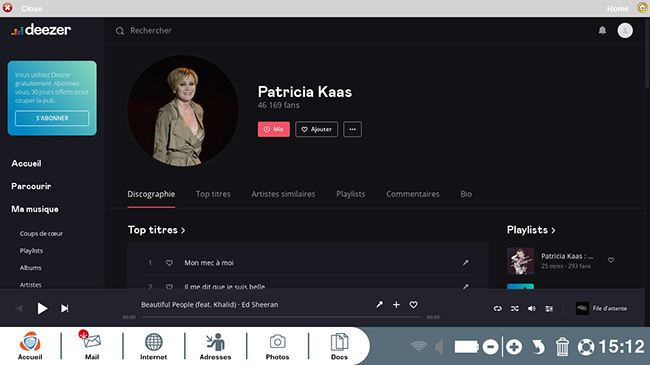Click the lifebuoy help icon

586,347
